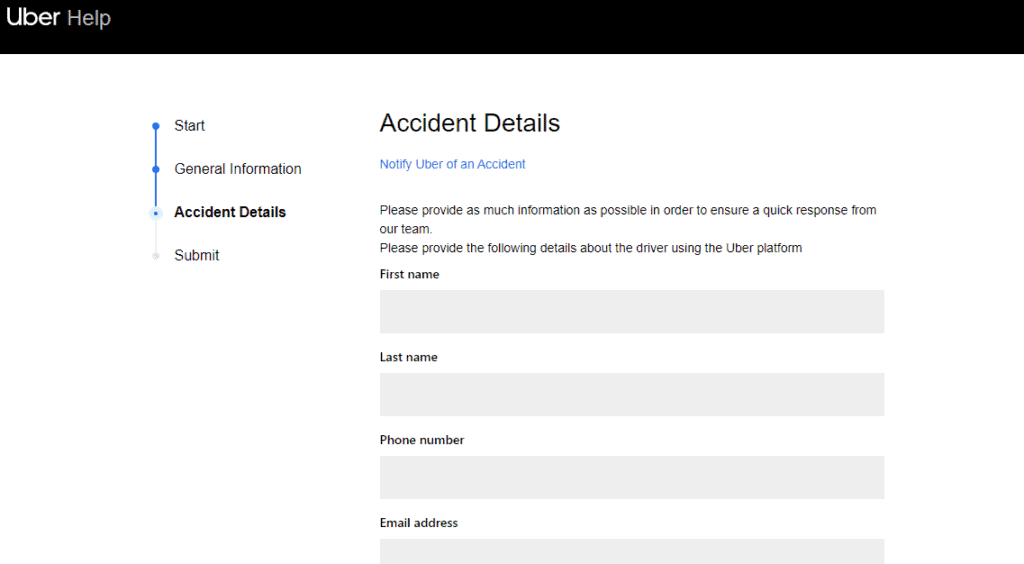Screen dimensions: 1024x564
Task: Select the Phone number input field
Action: pyautogui.click(x=631, y=477)
